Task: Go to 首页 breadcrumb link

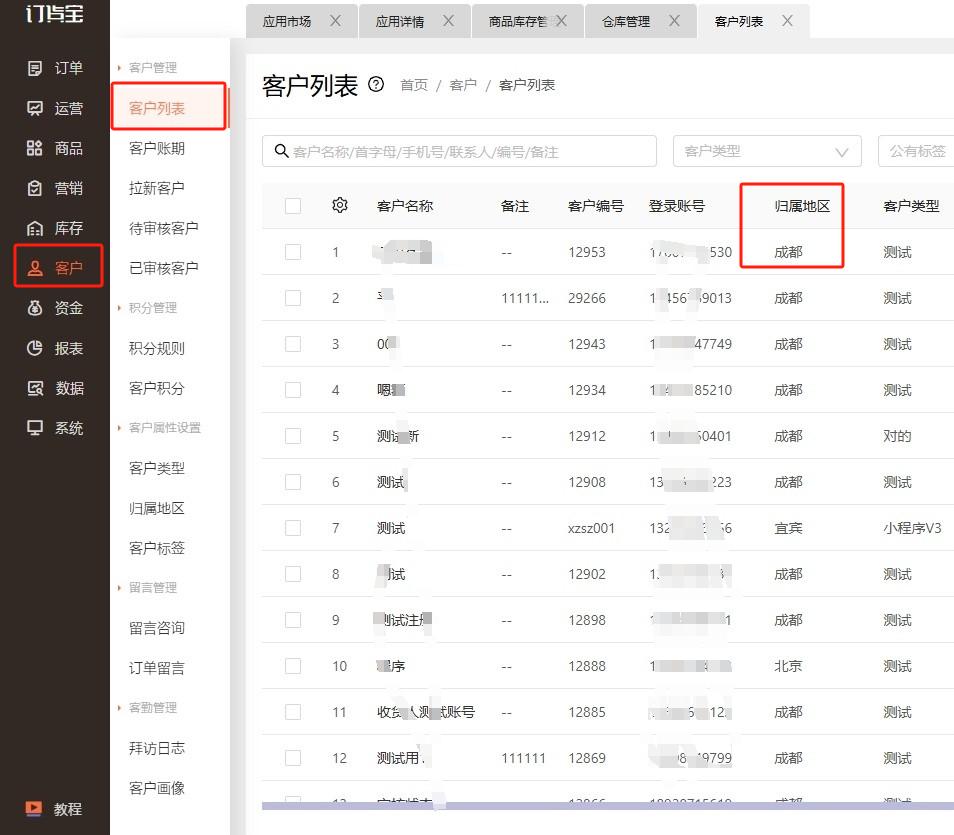Action: (414, 85)
